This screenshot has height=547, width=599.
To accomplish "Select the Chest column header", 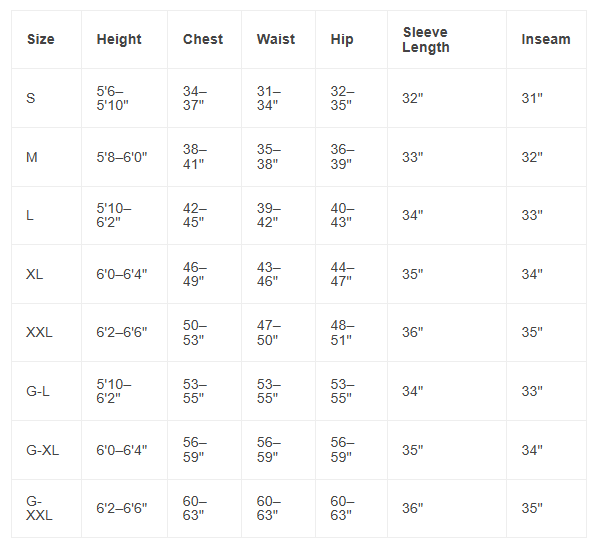I will click(203, 39).
